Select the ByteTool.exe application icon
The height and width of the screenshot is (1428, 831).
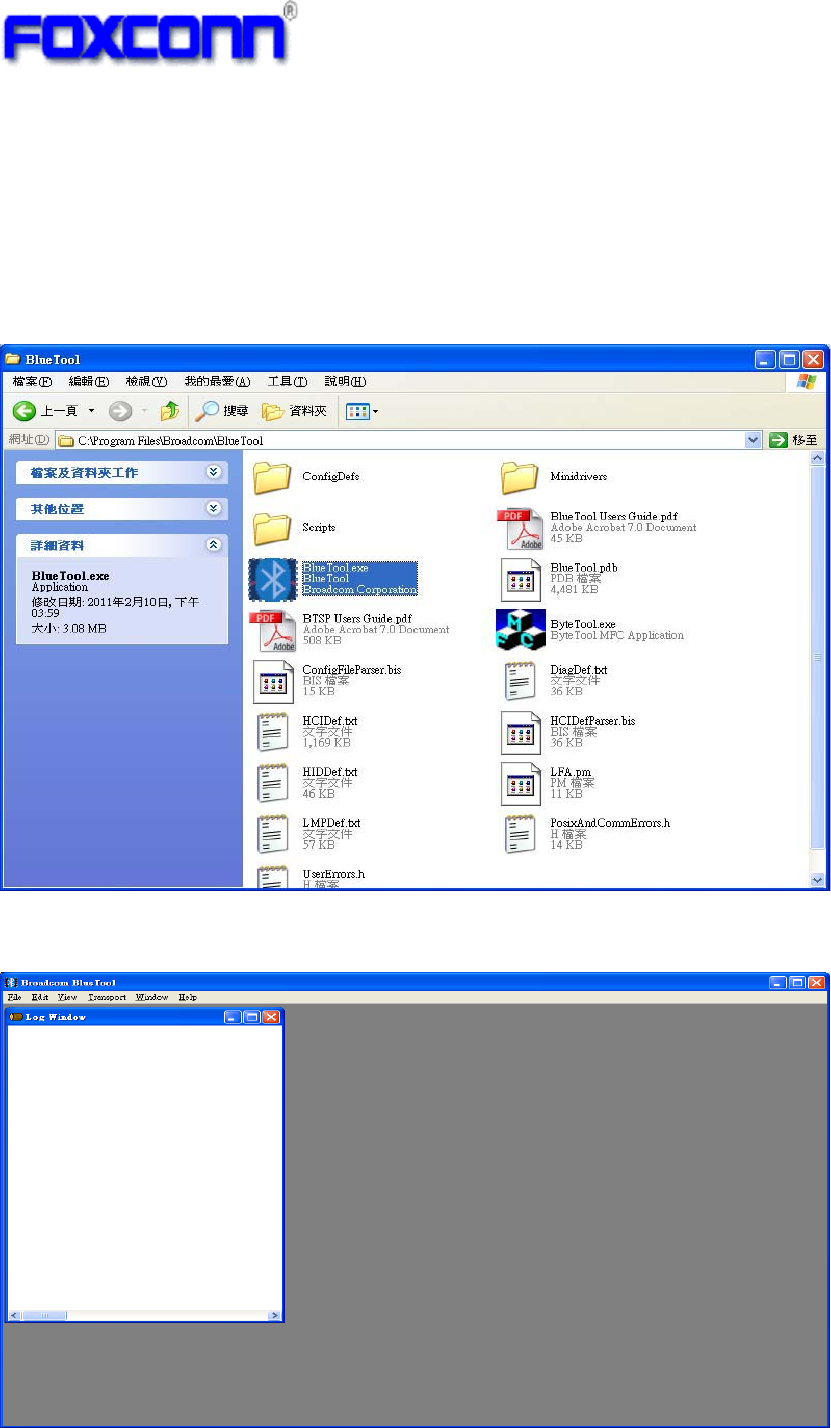coord(520,630)
